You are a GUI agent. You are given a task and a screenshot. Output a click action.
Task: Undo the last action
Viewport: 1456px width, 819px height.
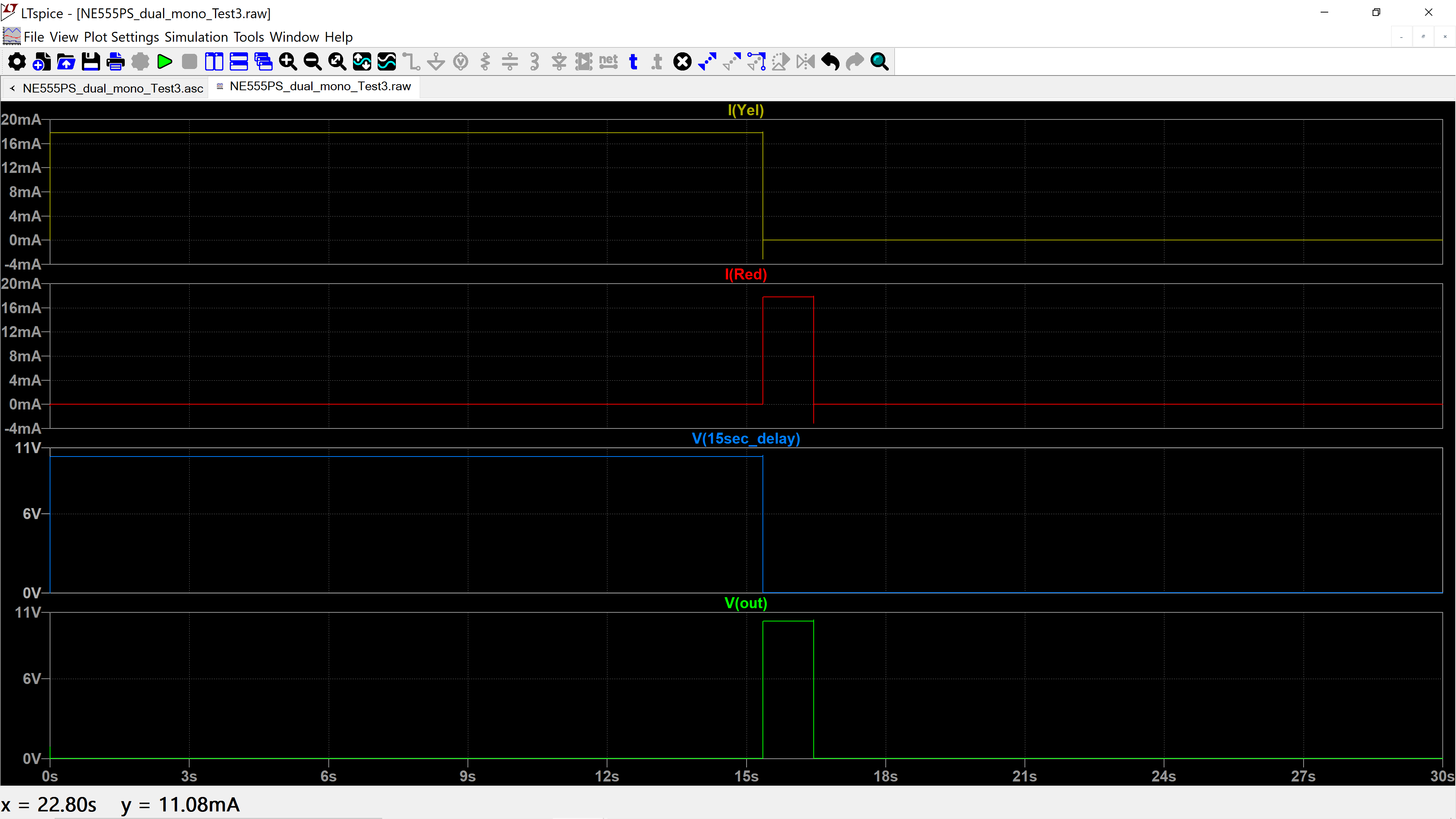[830, 61]
